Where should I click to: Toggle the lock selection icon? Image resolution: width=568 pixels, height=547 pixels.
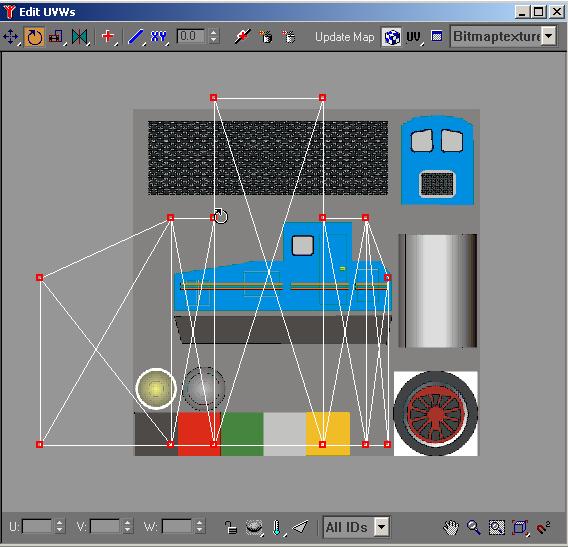click(x=230, y=527)
